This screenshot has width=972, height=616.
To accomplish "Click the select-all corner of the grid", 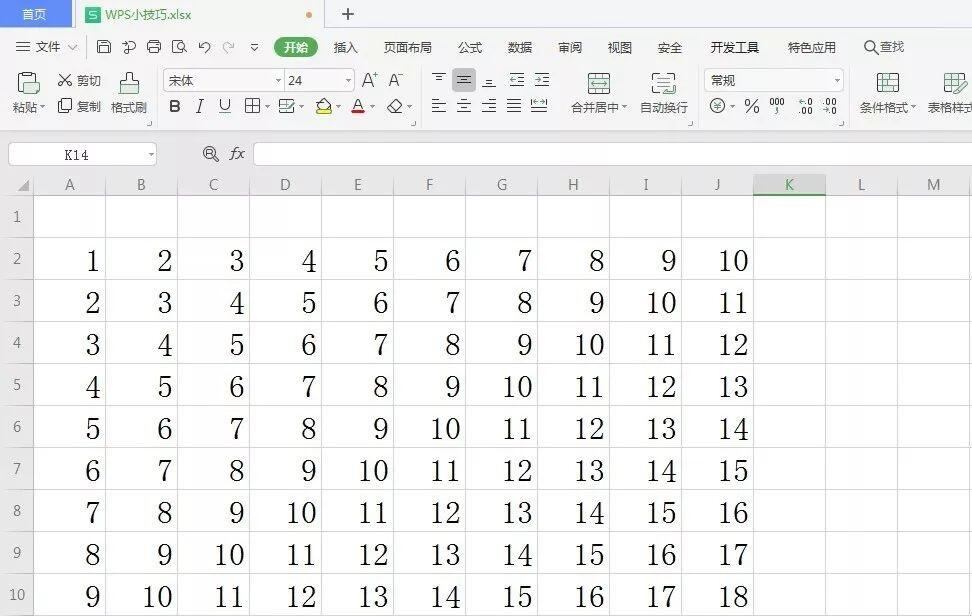I will pyautogui.click(x=22, y=185).
